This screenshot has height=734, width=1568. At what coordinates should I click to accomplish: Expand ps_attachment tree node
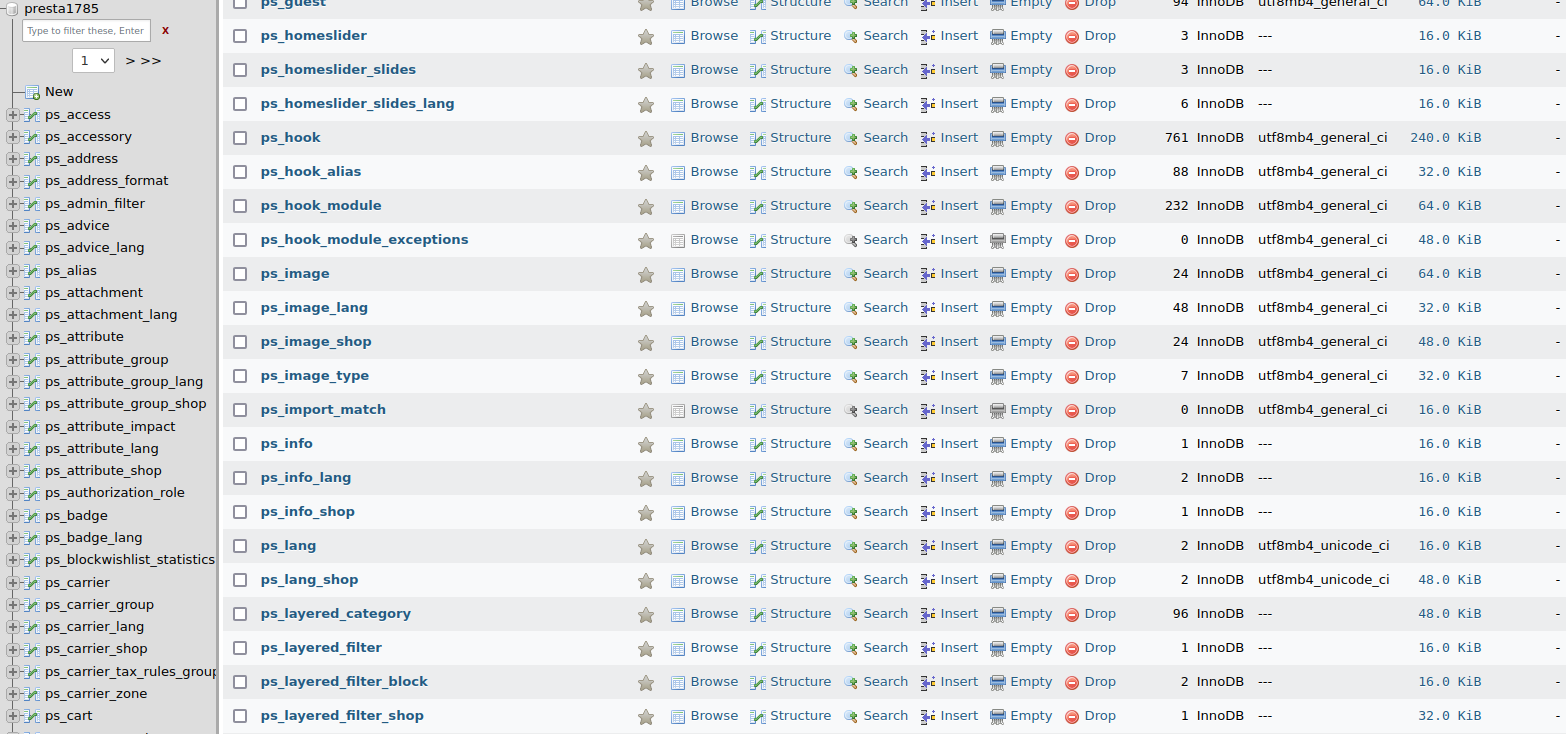[x=13, y=293]
